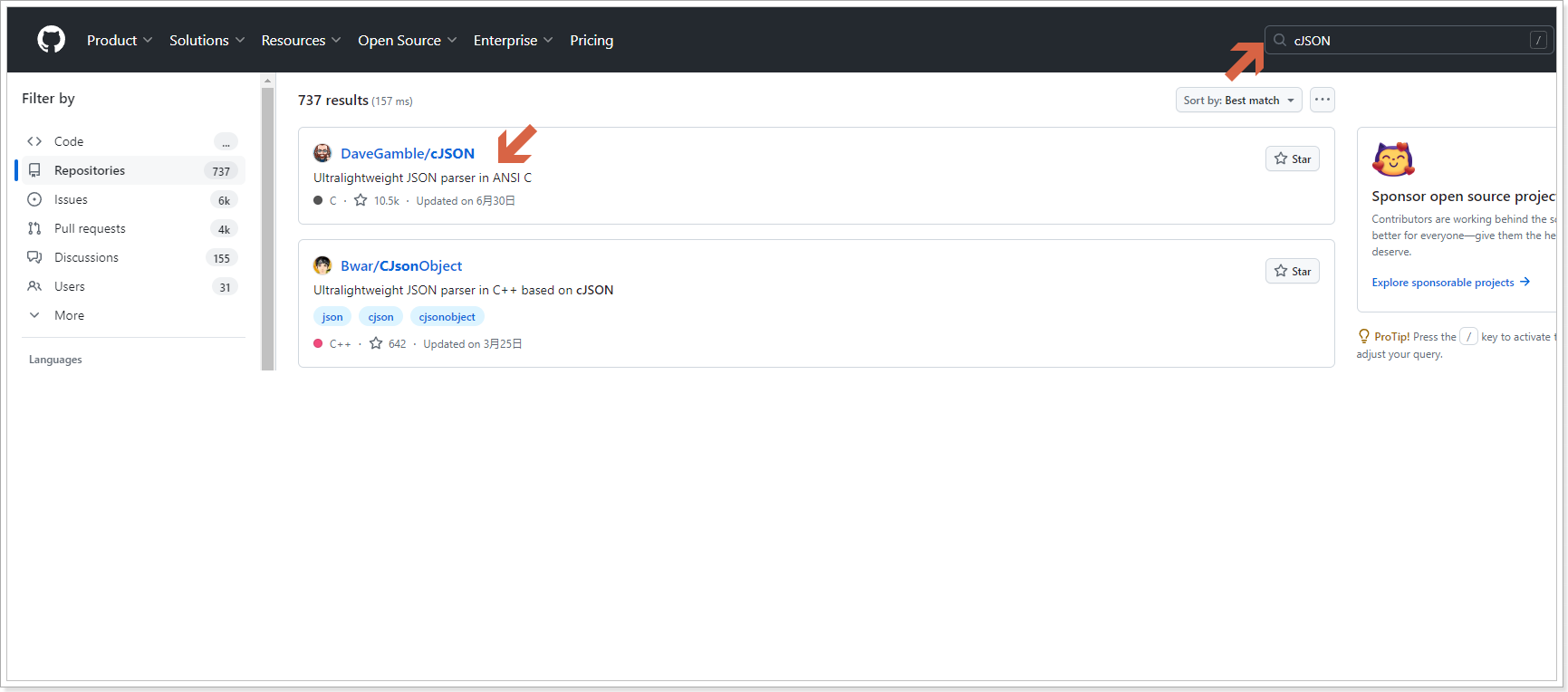The image size is (1568, 692).
Task: Click the search magnifier icon
Action: (1280, 40)
